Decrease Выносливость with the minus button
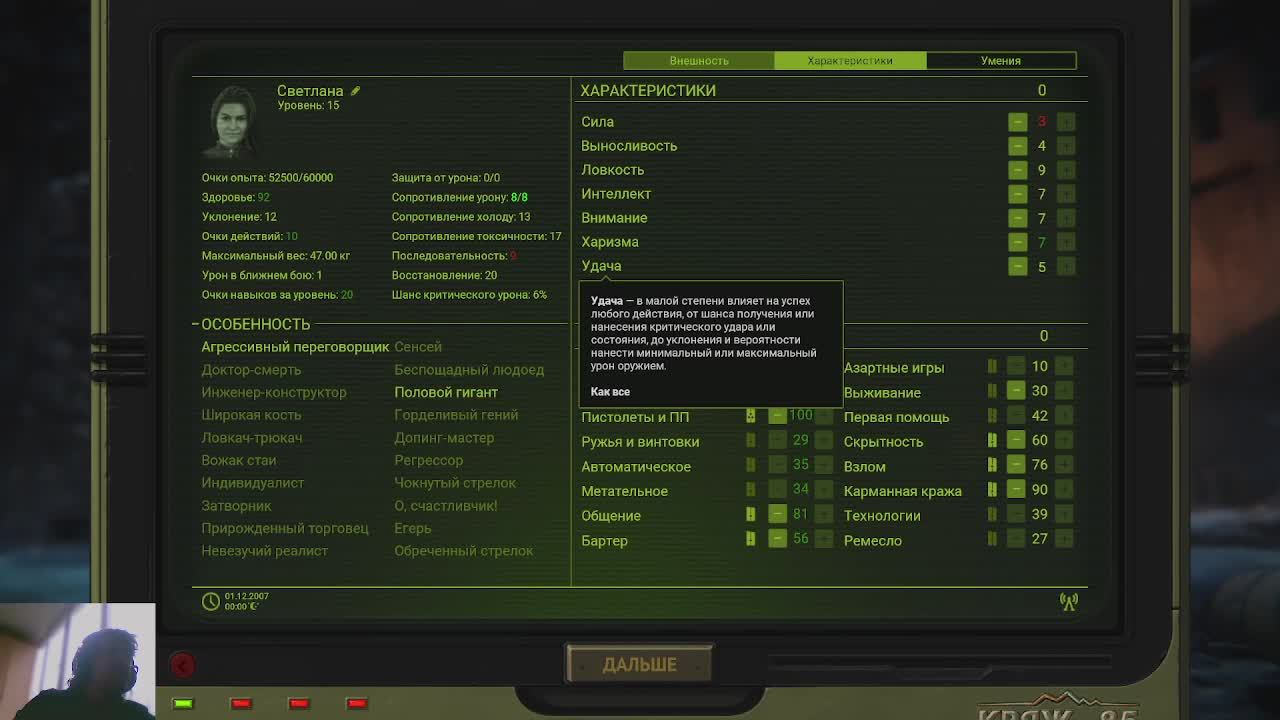This screenshot has width=1280, height=720. [1017, 145]
